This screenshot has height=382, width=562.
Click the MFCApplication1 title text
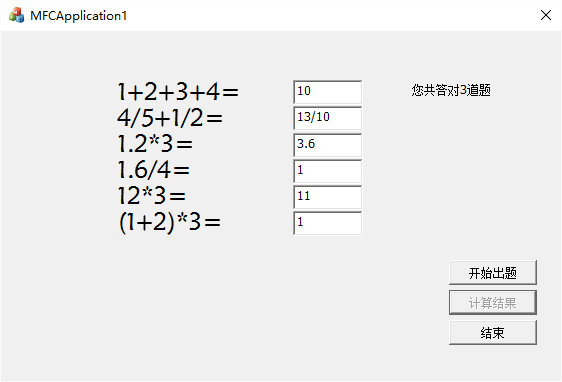tap(78, 16)
